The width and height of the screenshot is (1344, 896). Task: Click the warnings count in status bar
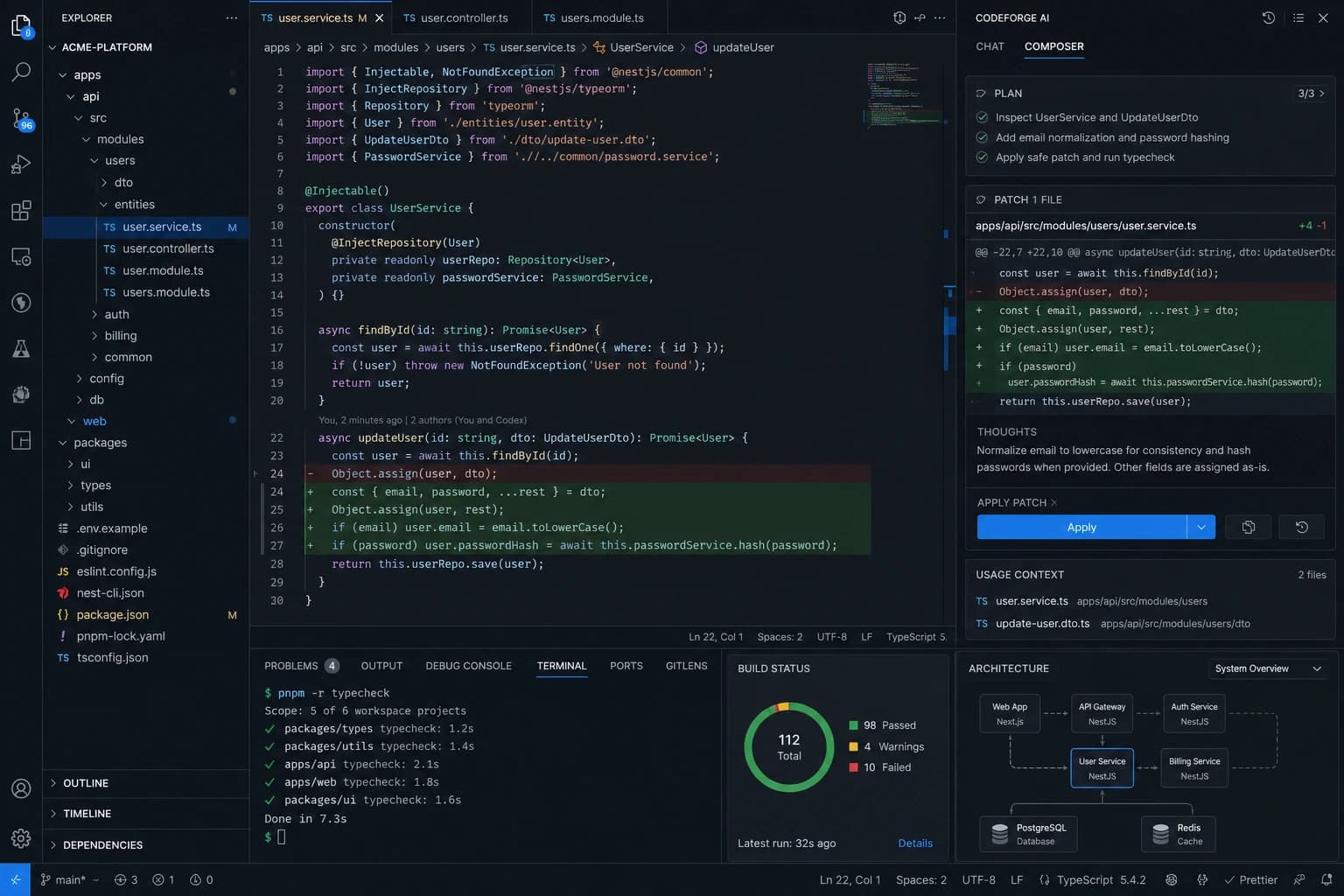pyautogui.click(x=201, y=879)
